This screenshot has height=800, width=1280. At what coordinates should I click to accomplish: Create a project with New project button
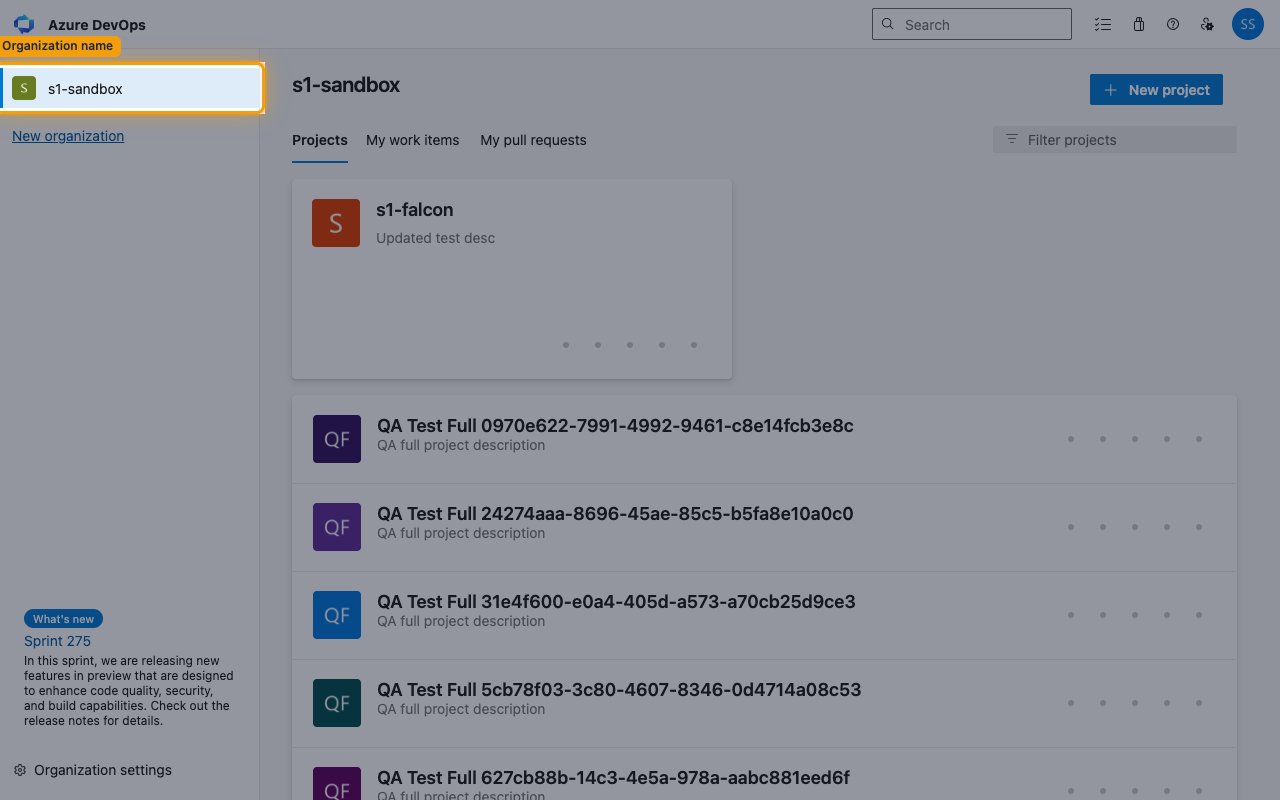[1156, 90]
